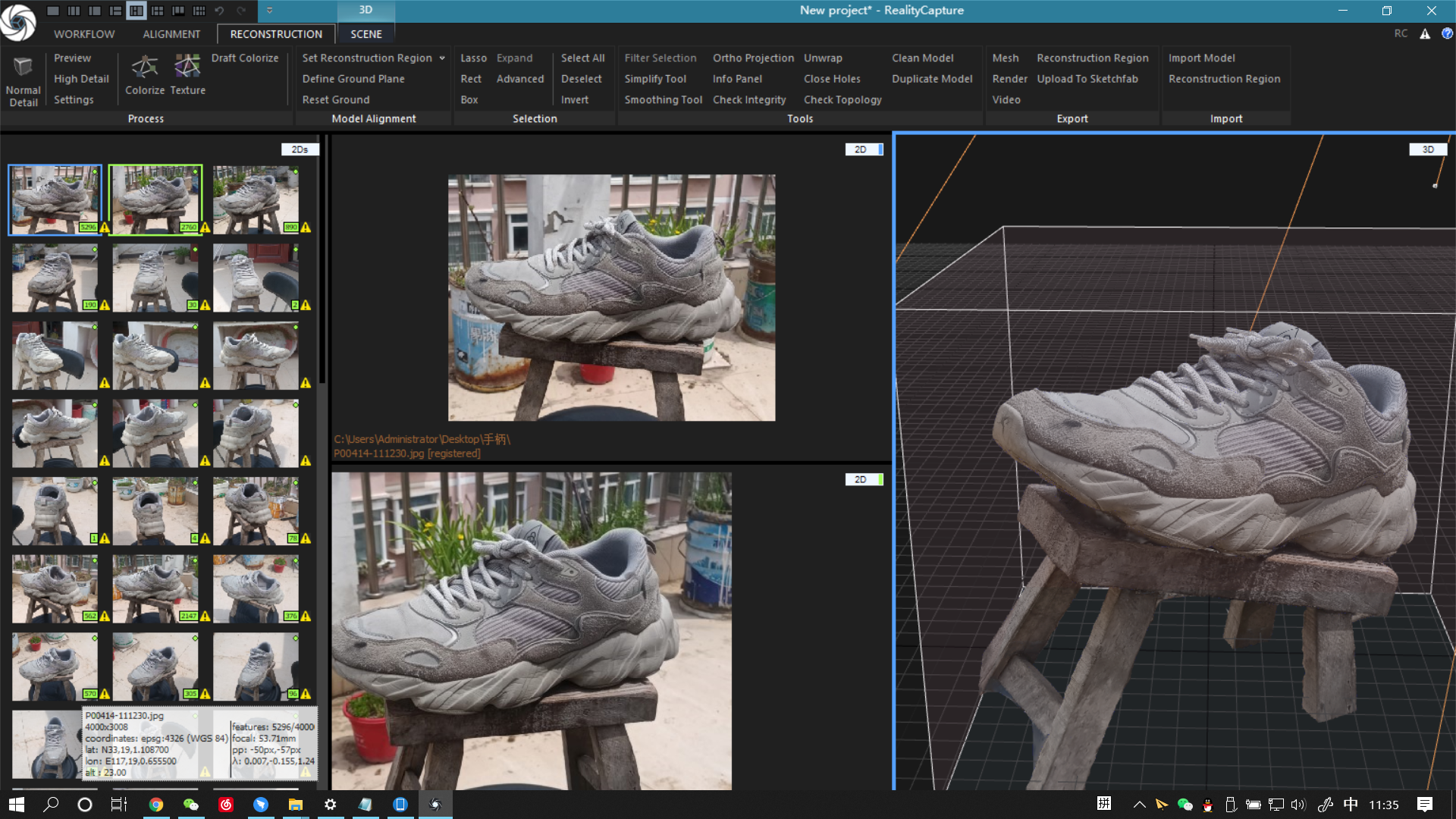Open the 2Ds view selector dropdown
The height and width of the screenshot is (819, 1456).
tap(300, 149)
